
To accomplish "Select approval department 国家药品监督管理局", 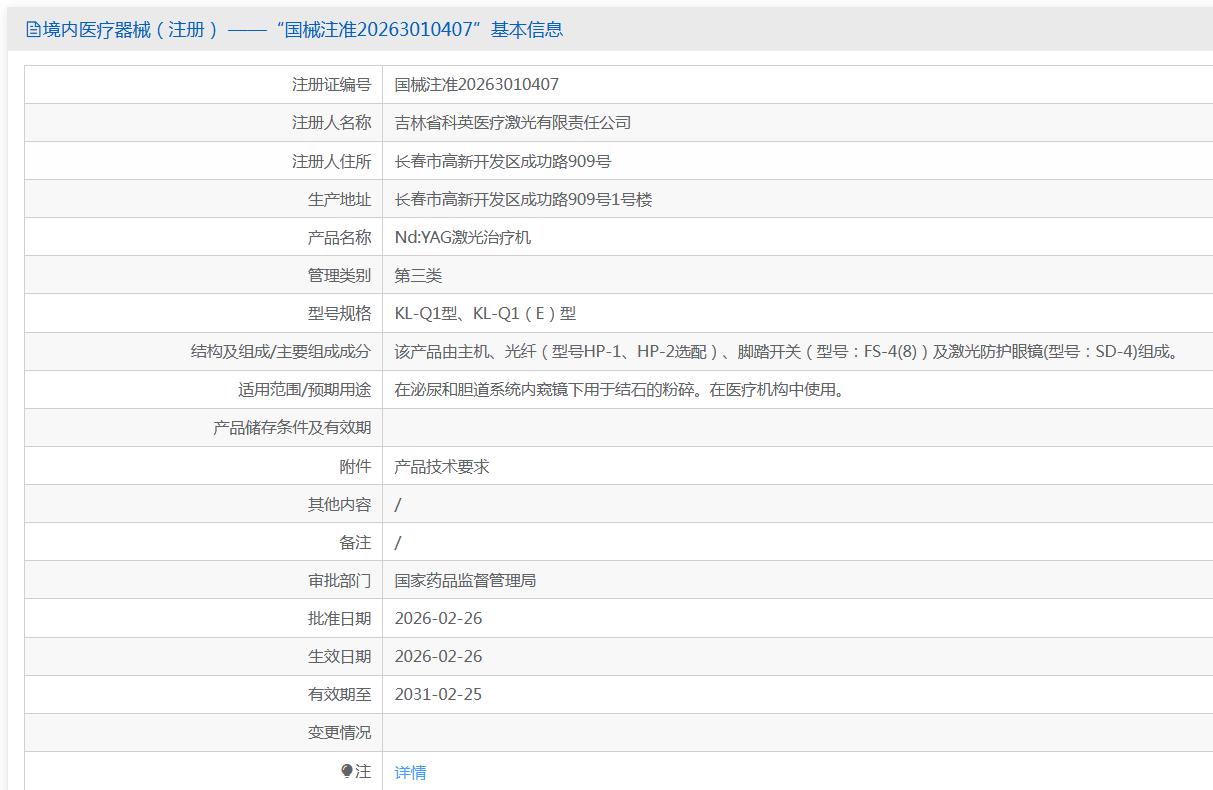I will click(x=465, y=580).
